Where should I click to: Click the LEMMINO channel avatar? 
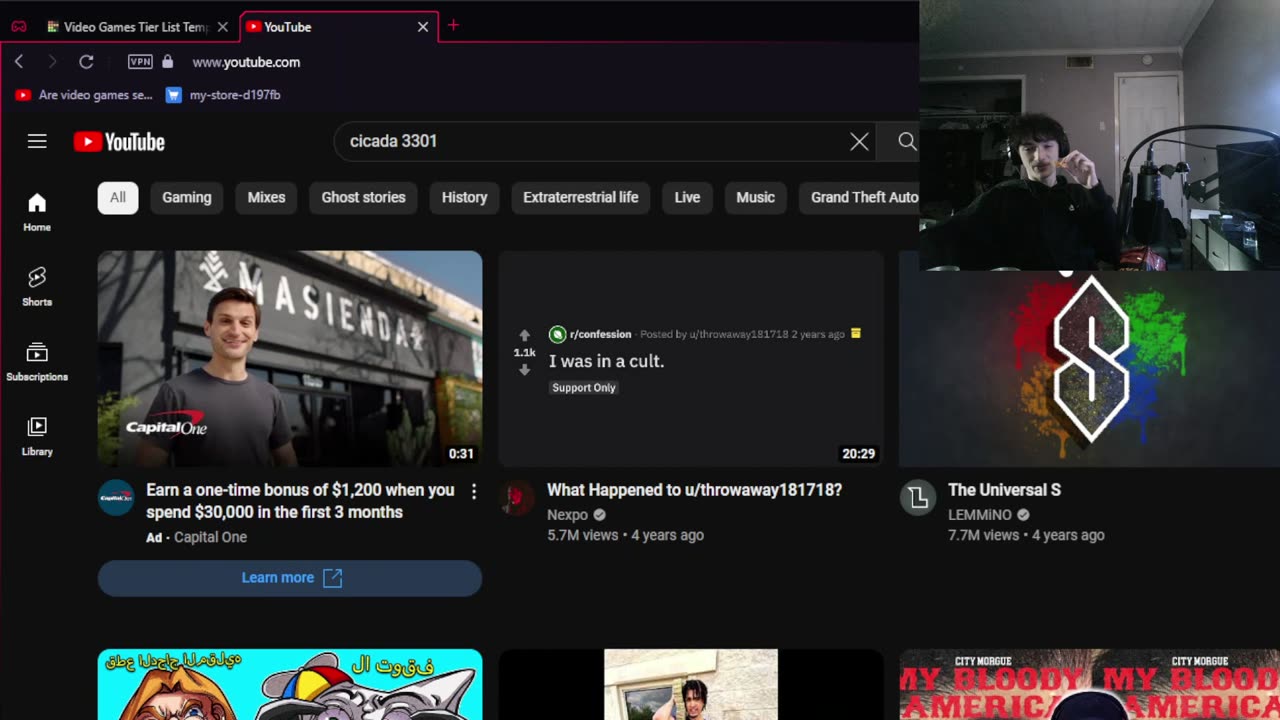918,497
